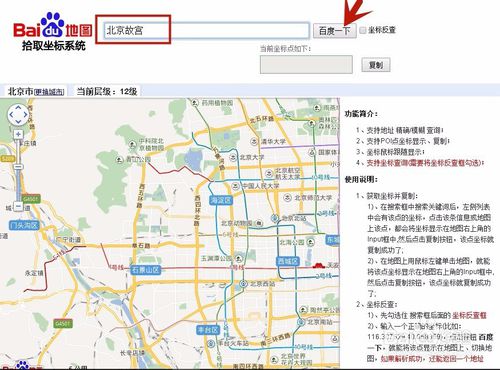
Task: Enable the 坐标反查 checkbox
Action: [363, 30]
